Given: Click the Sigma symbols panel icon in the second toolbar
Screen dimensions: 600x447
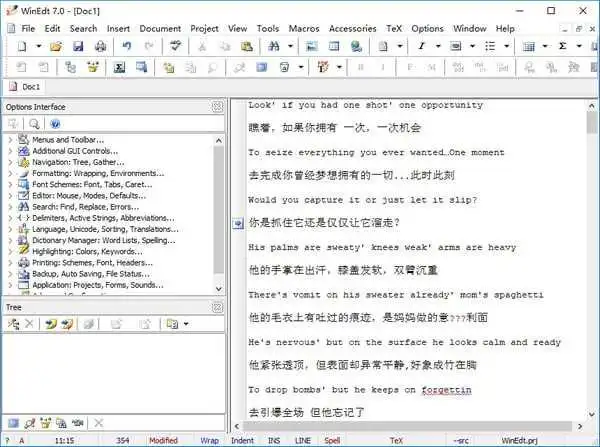Looking at the screenshot, I should (119, 68).
